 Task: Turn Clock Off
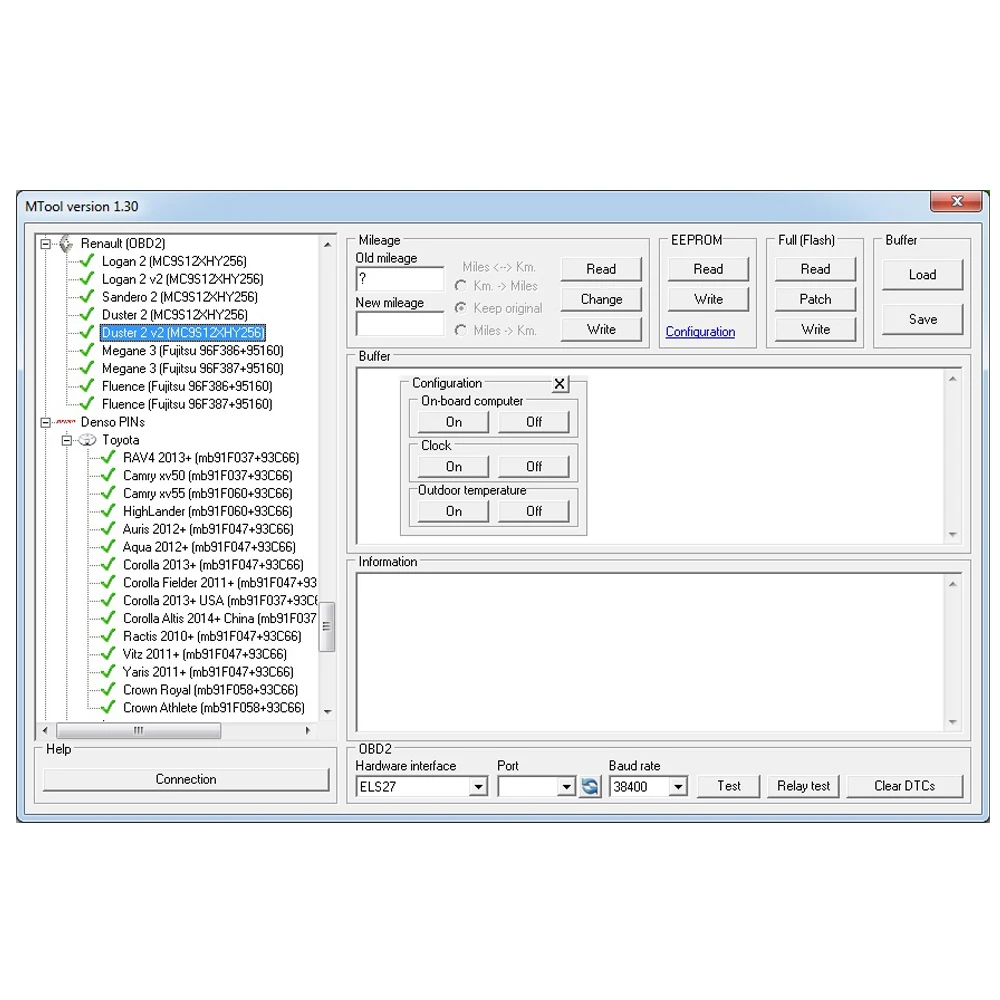(534, 467)
